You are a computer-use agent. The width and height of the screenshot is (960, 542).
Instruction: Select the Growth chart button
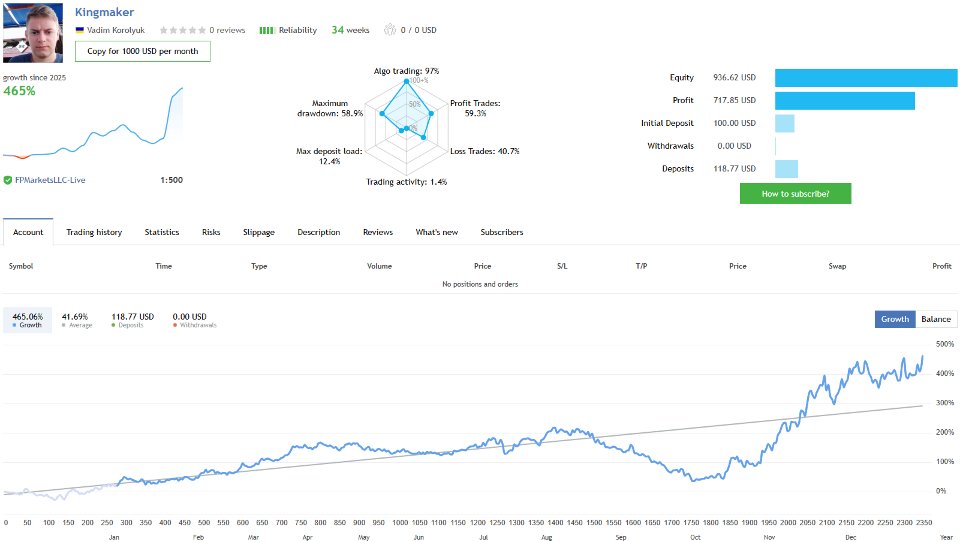tap(895, 319)
